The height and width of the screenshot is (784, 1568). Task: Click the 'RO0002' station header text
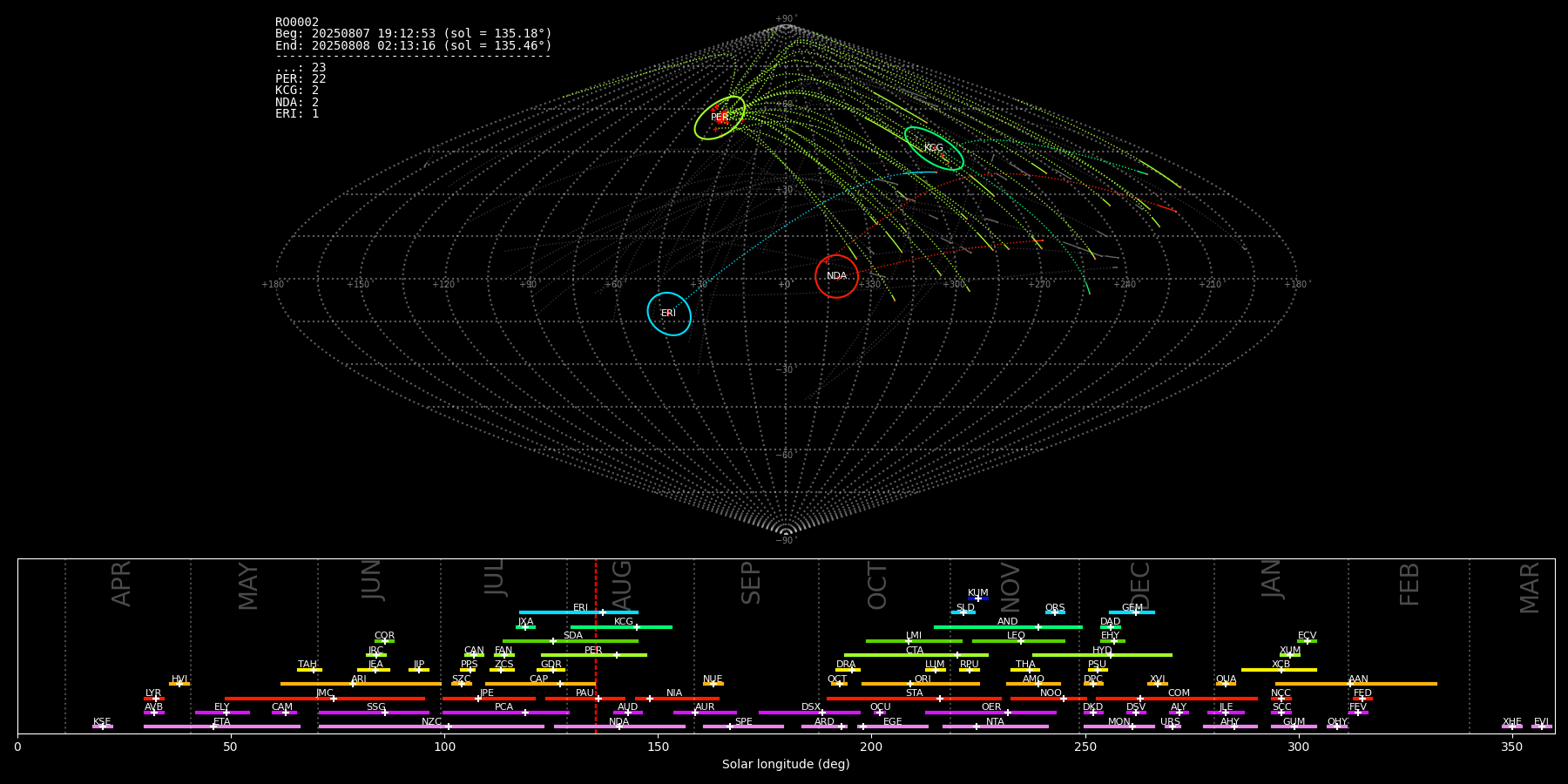tap(297, 23)
